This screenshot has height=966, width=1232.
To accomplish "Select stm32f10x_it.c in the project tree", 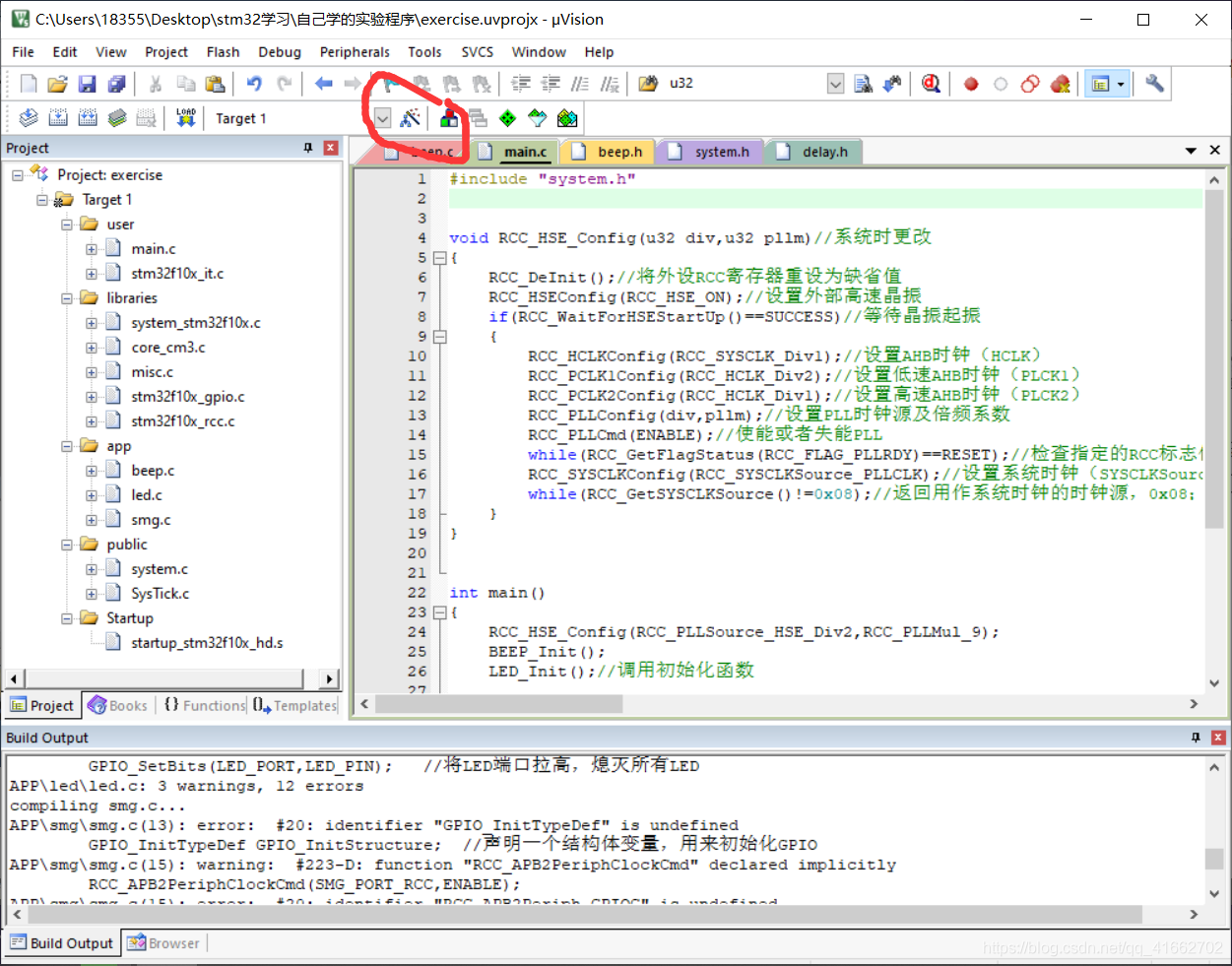I will click(177, 274).
